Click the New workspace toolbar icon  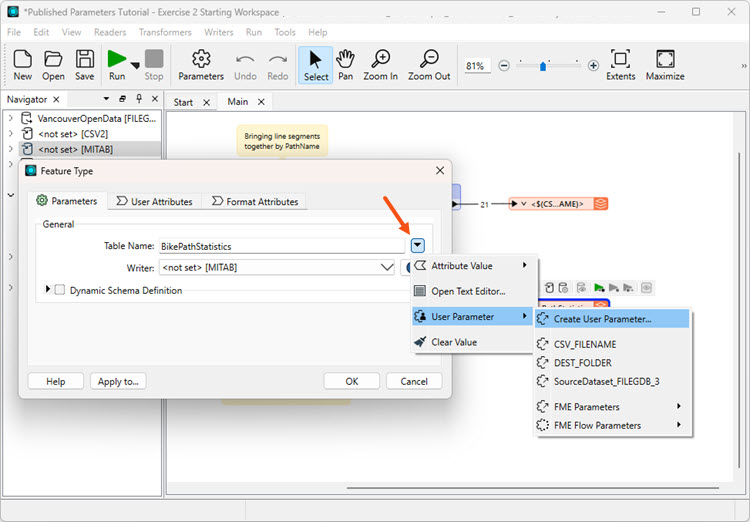tap(22, 65)
